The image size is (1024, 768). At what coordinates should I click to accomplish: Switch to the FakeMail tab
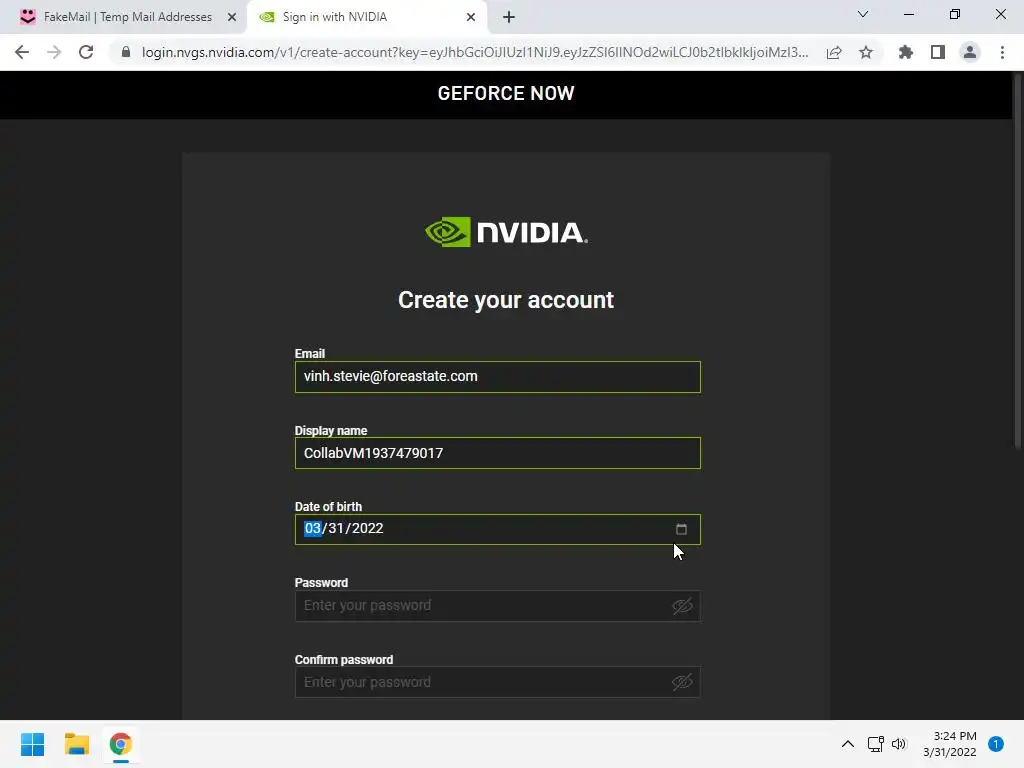(x=127, y=17)
